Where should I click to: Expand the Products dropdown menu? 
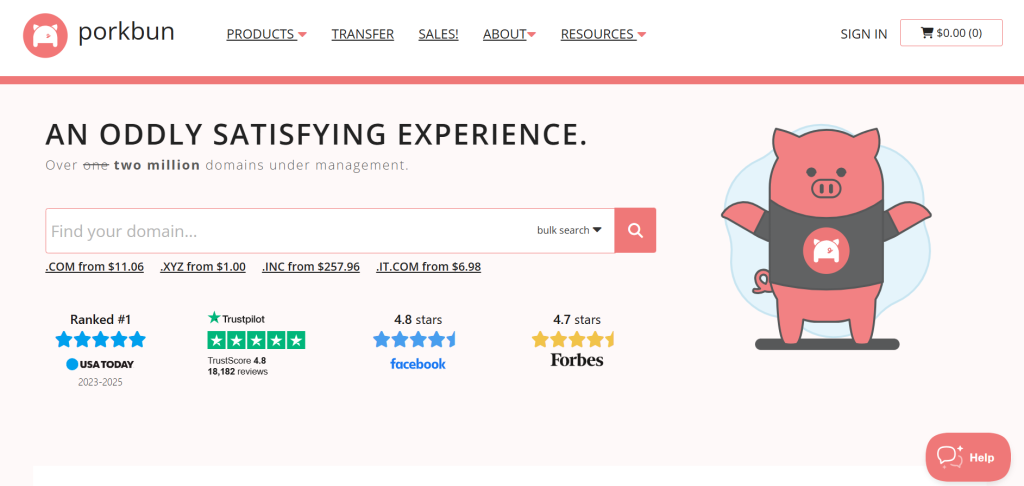(x=266, y=34)
